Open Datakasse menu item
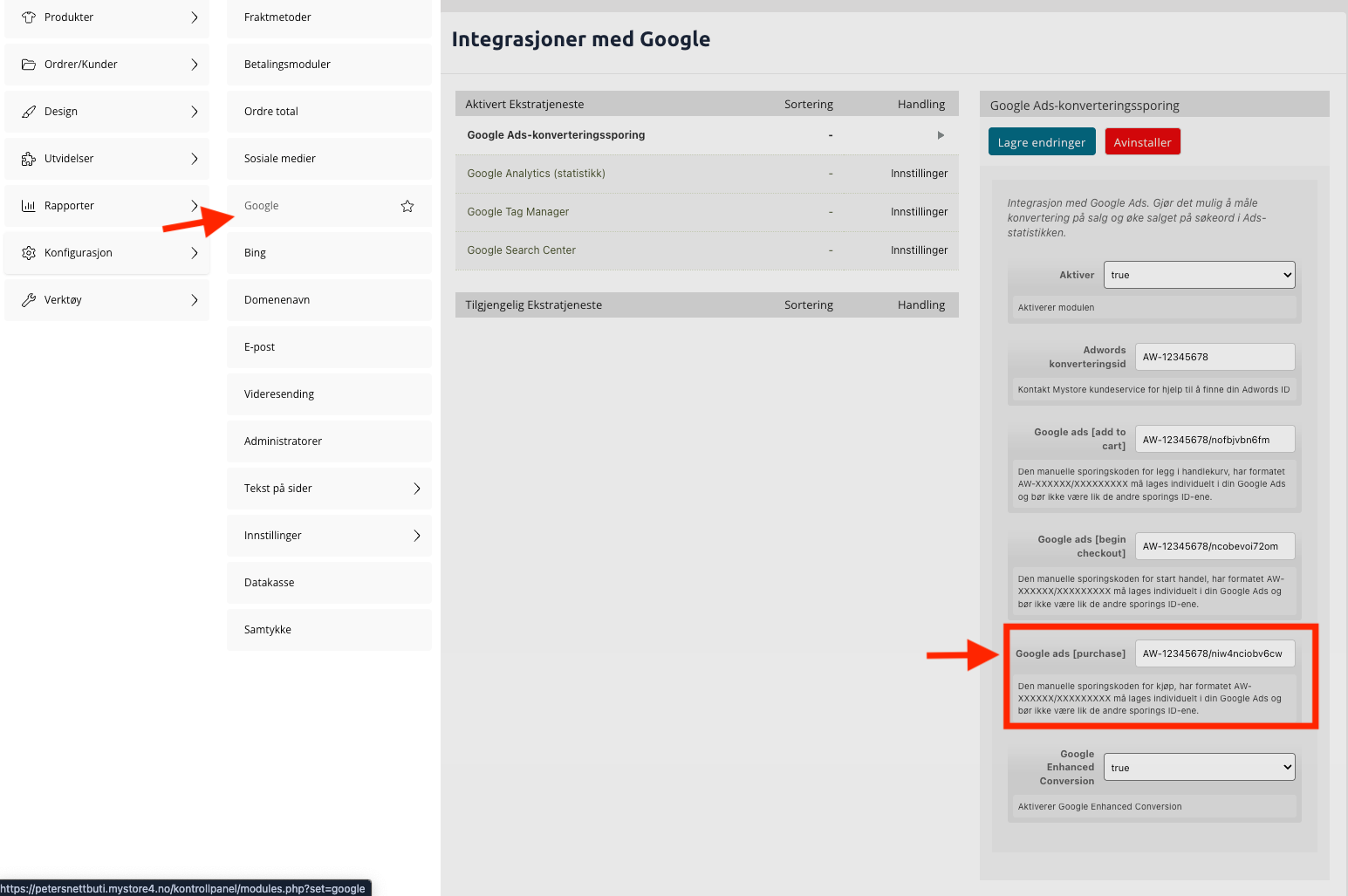 [x=329, y=583]
